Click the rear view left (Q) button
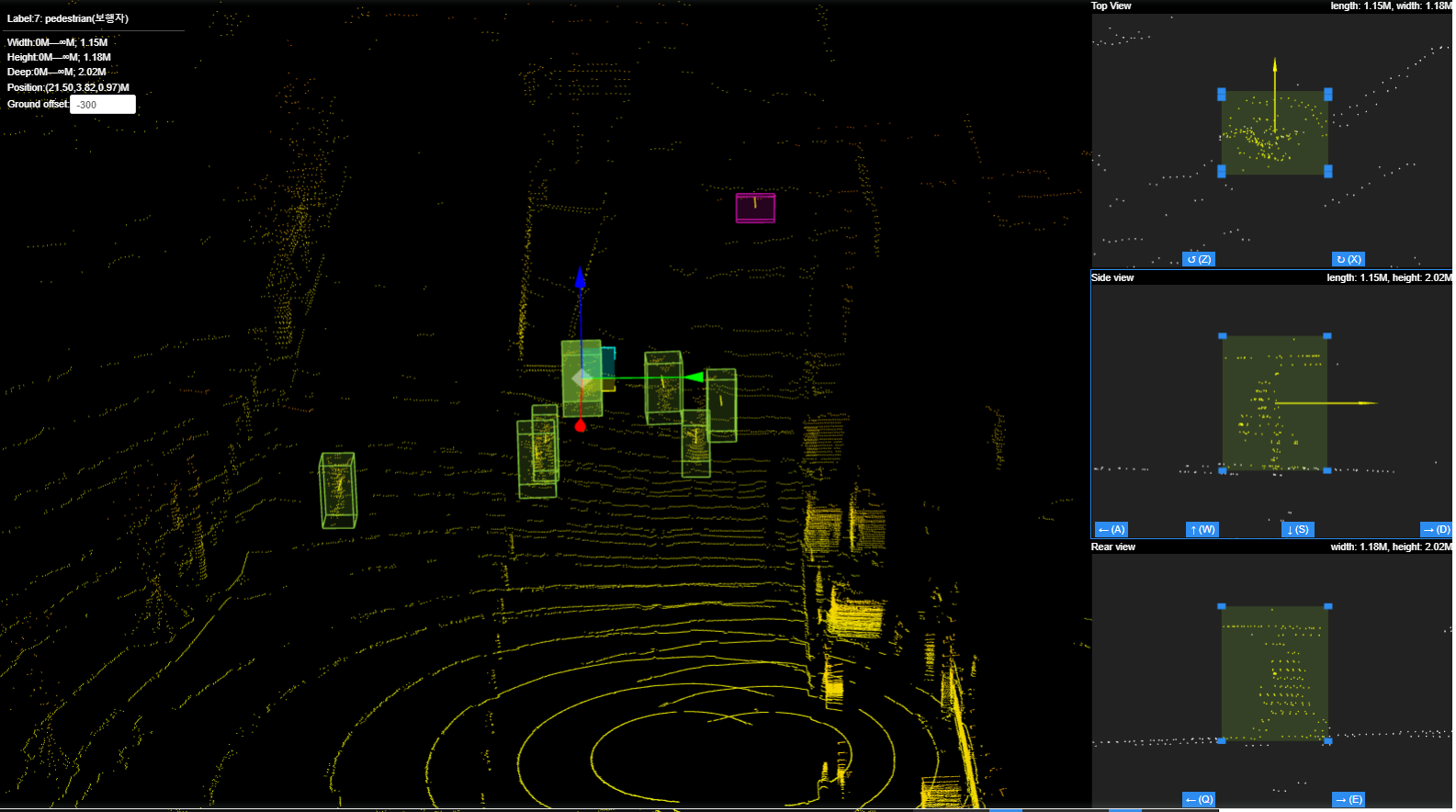The height and width of the screenshot is (812, 1456). pyautogui.click(x=1199, y=799)
